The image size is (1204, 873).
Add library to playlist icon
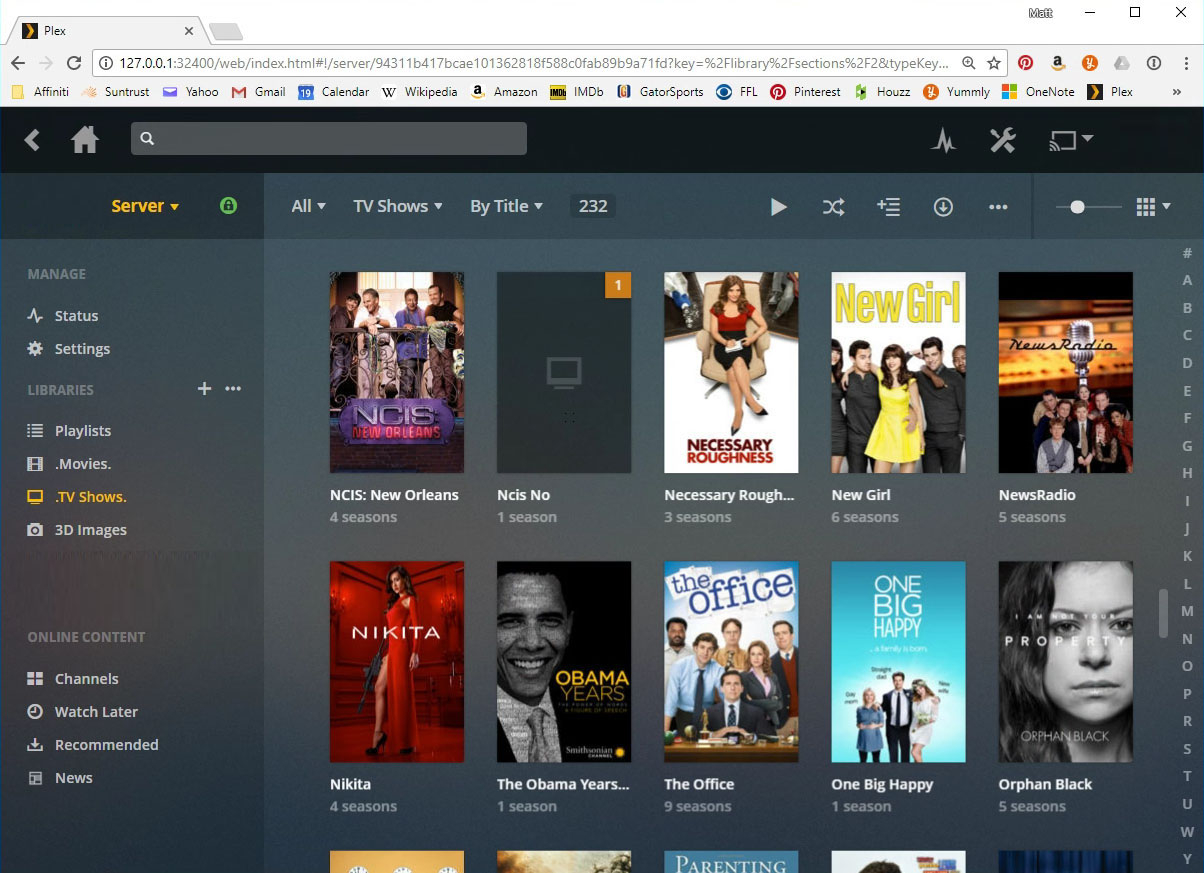coord(888,207)
